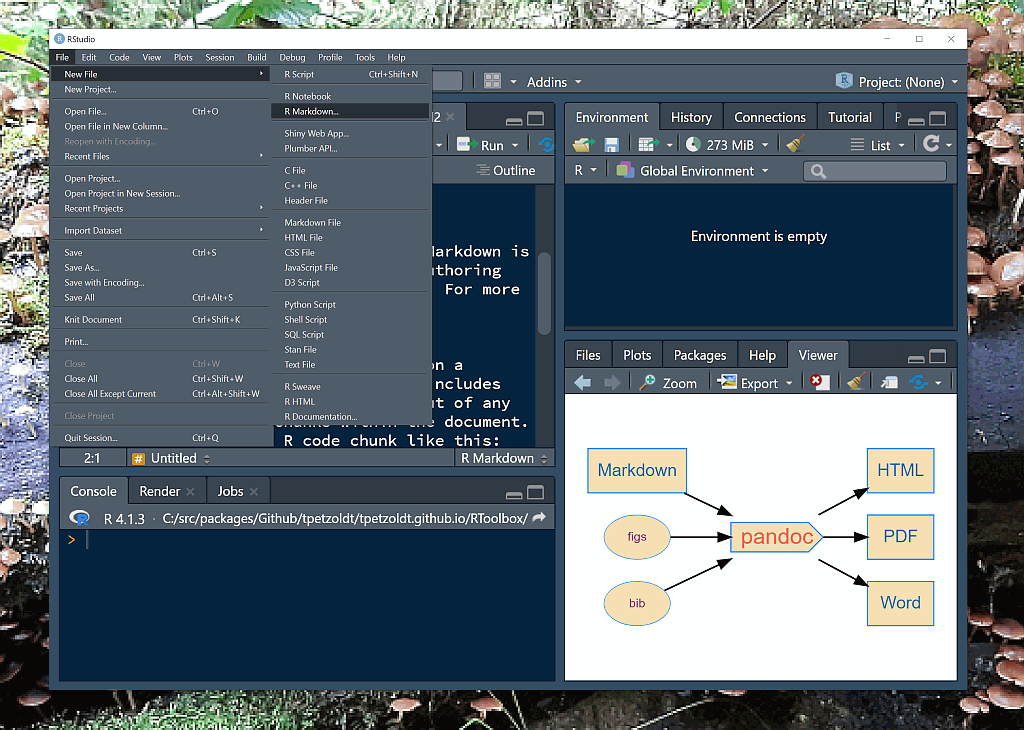Click the load workspace folder icon
This screenshot has width=1024, height=730.
click(x=583, y=145)
